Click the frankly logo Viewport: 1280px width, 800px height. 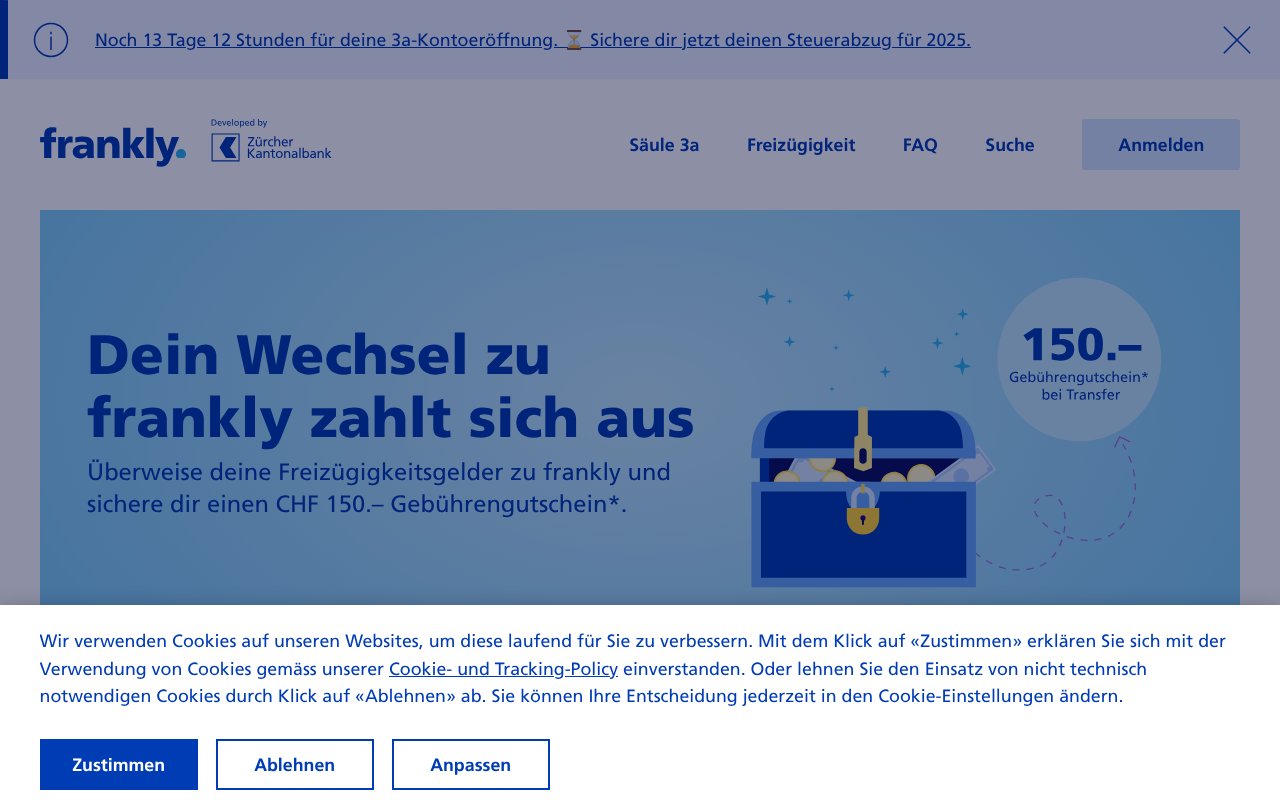(x=112, y=144)
